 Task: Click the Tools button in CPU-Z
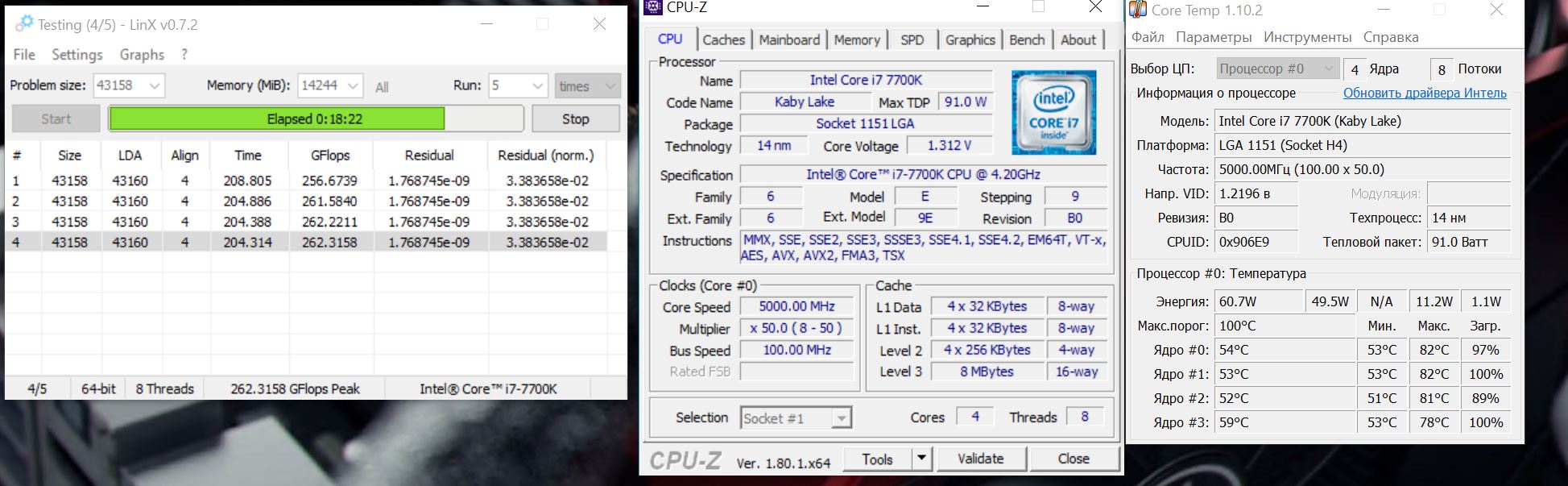point(877,459)
